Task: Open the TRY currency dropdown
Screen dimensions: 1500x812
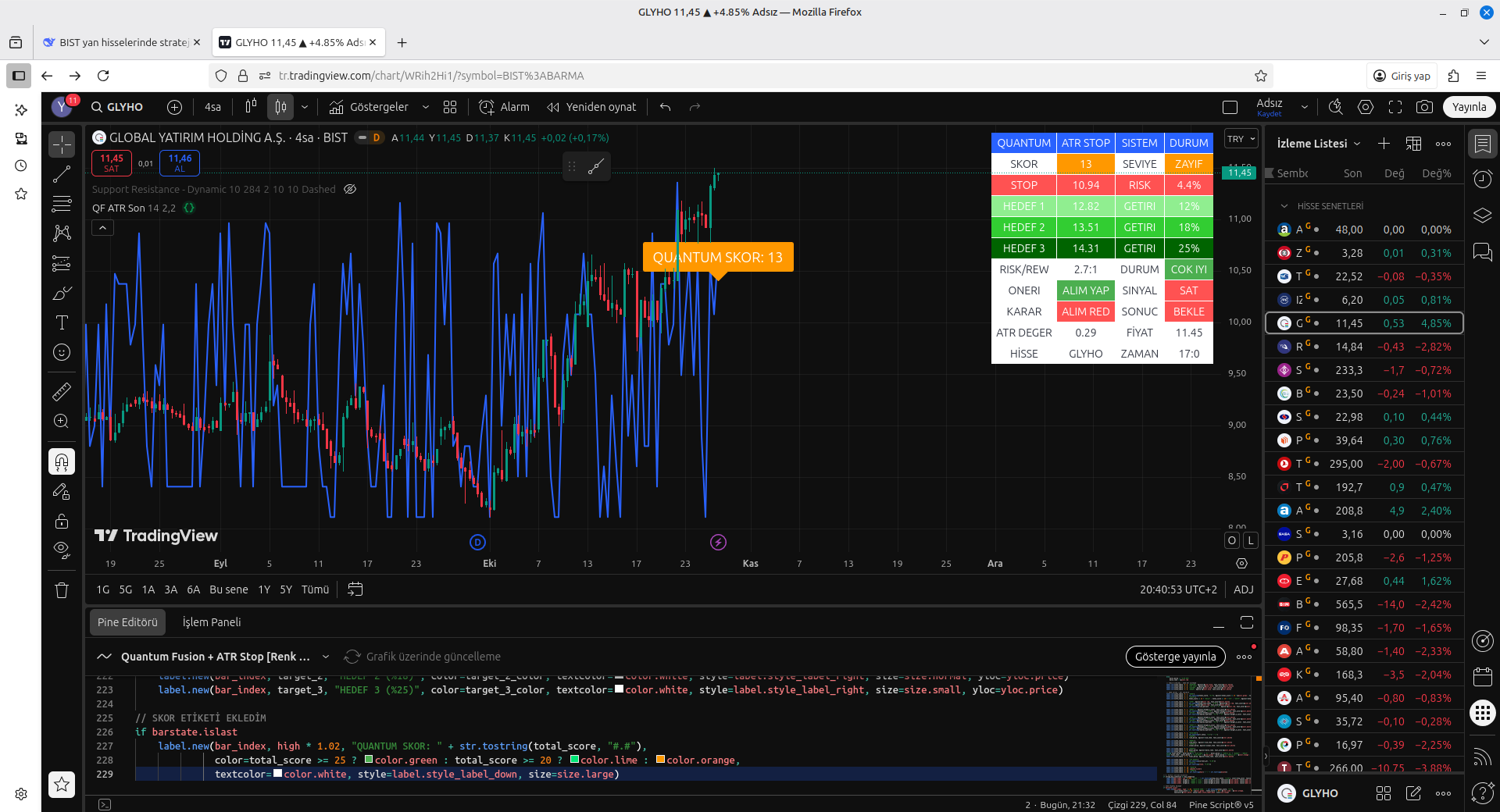Action: point(1241,139)
